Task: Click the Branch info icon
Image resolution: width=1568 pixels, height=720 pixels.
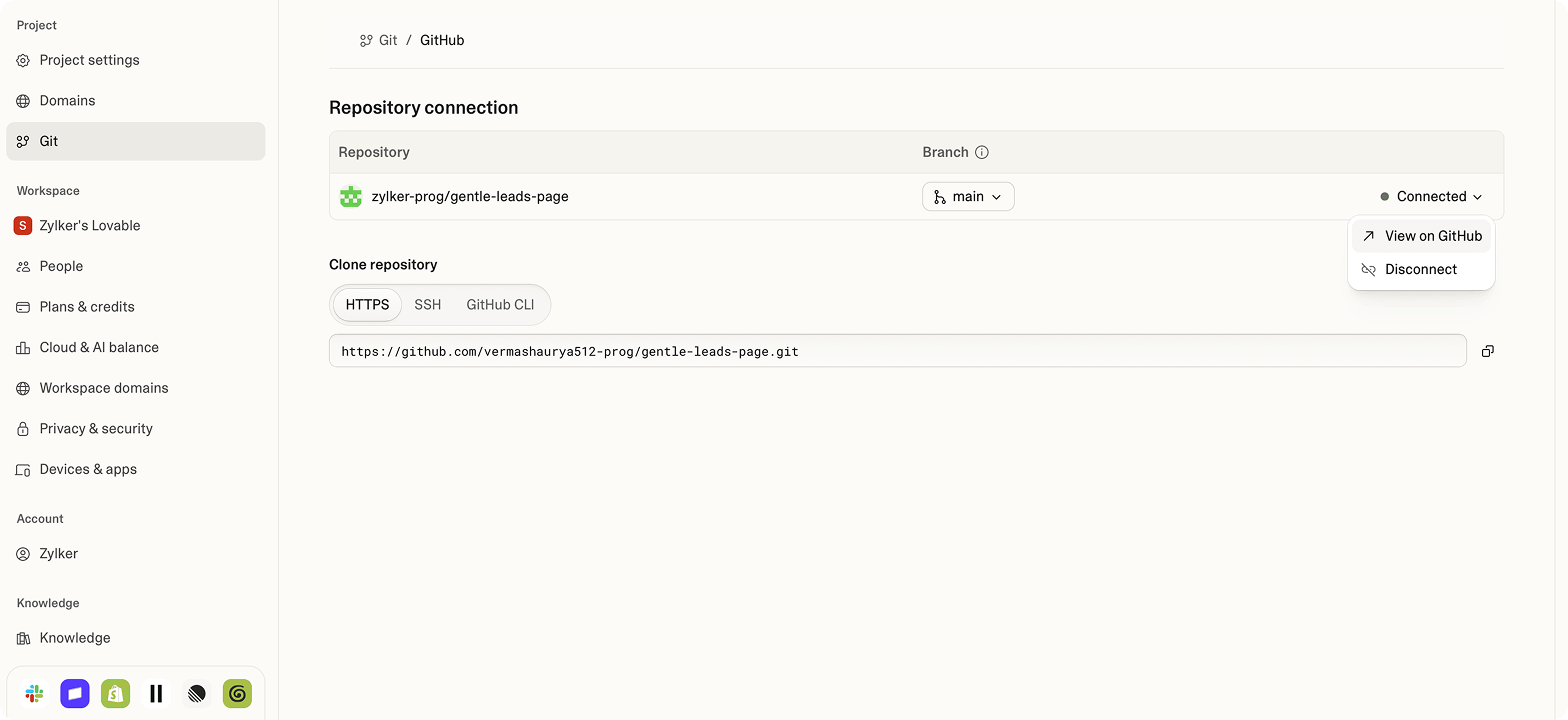Action: click(982, 152)
